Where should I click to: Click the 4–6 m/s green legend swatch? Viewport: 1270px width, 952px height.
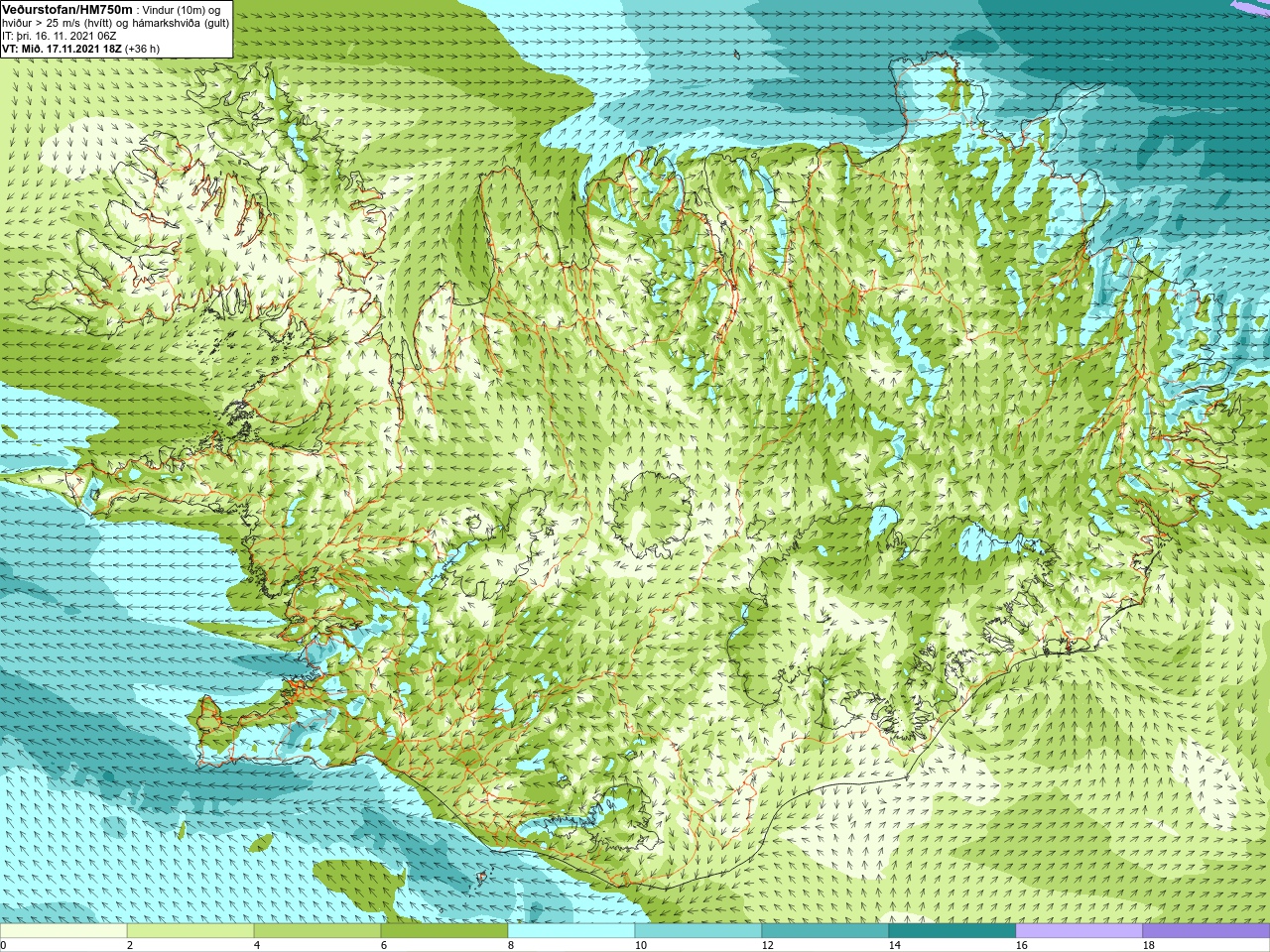pos(317,931)
